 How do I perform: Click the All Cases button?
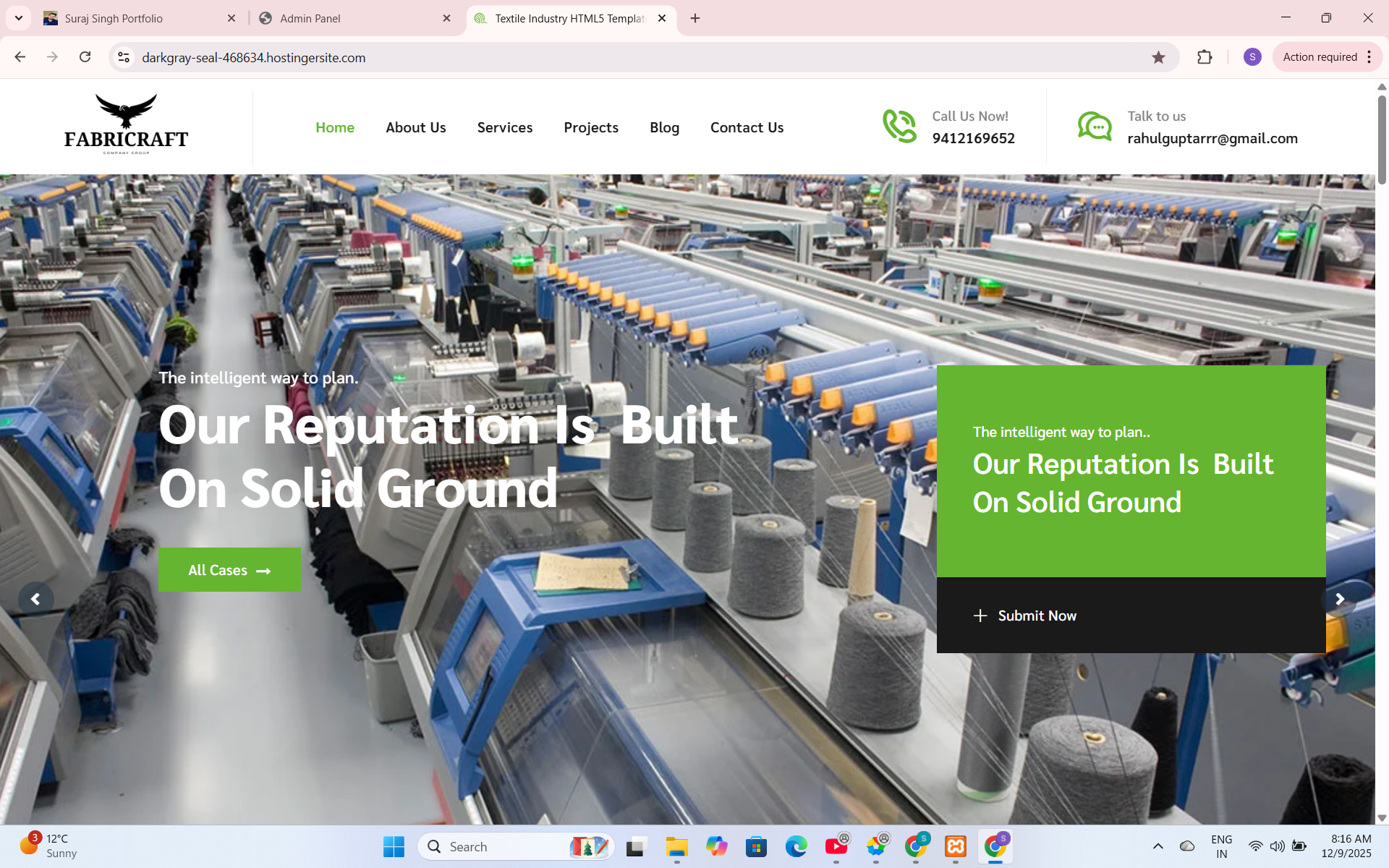tap(229, 570)
